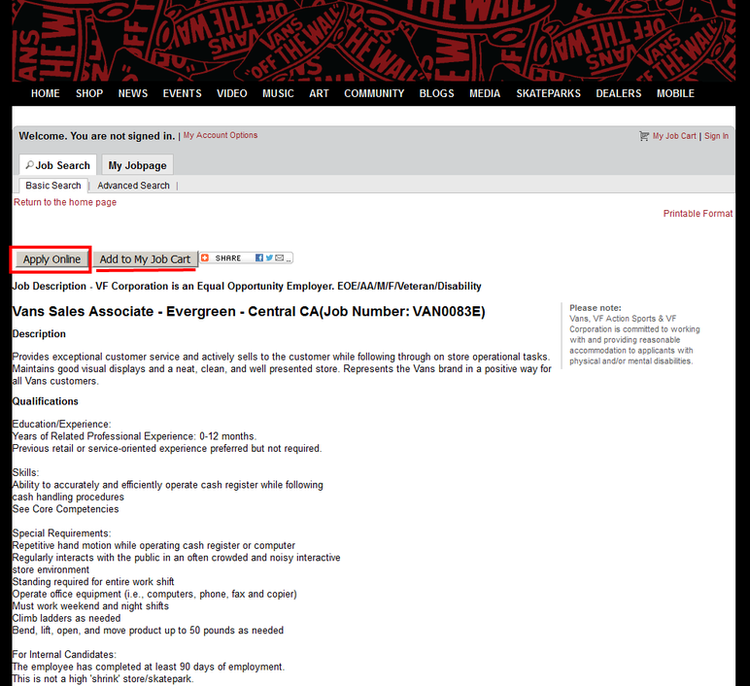Click magnifier icon on Job Search tab
750x686 pixels.
(x=30, y=165)
